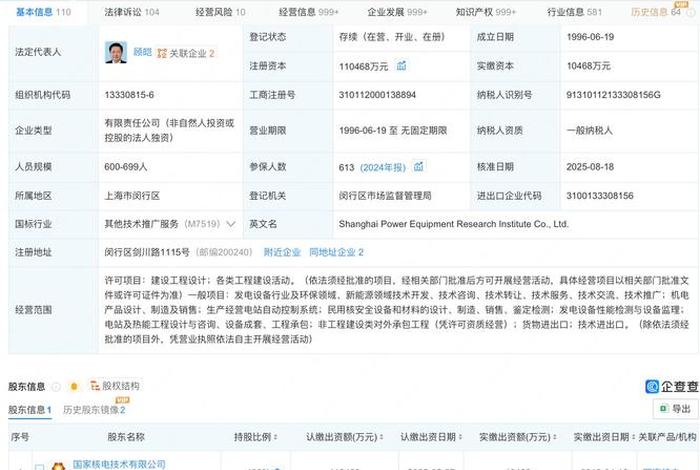Open the 历史信息 tab
Image resolution: width=700 pixels, height=470 pixels.
(x=656, y=12)
